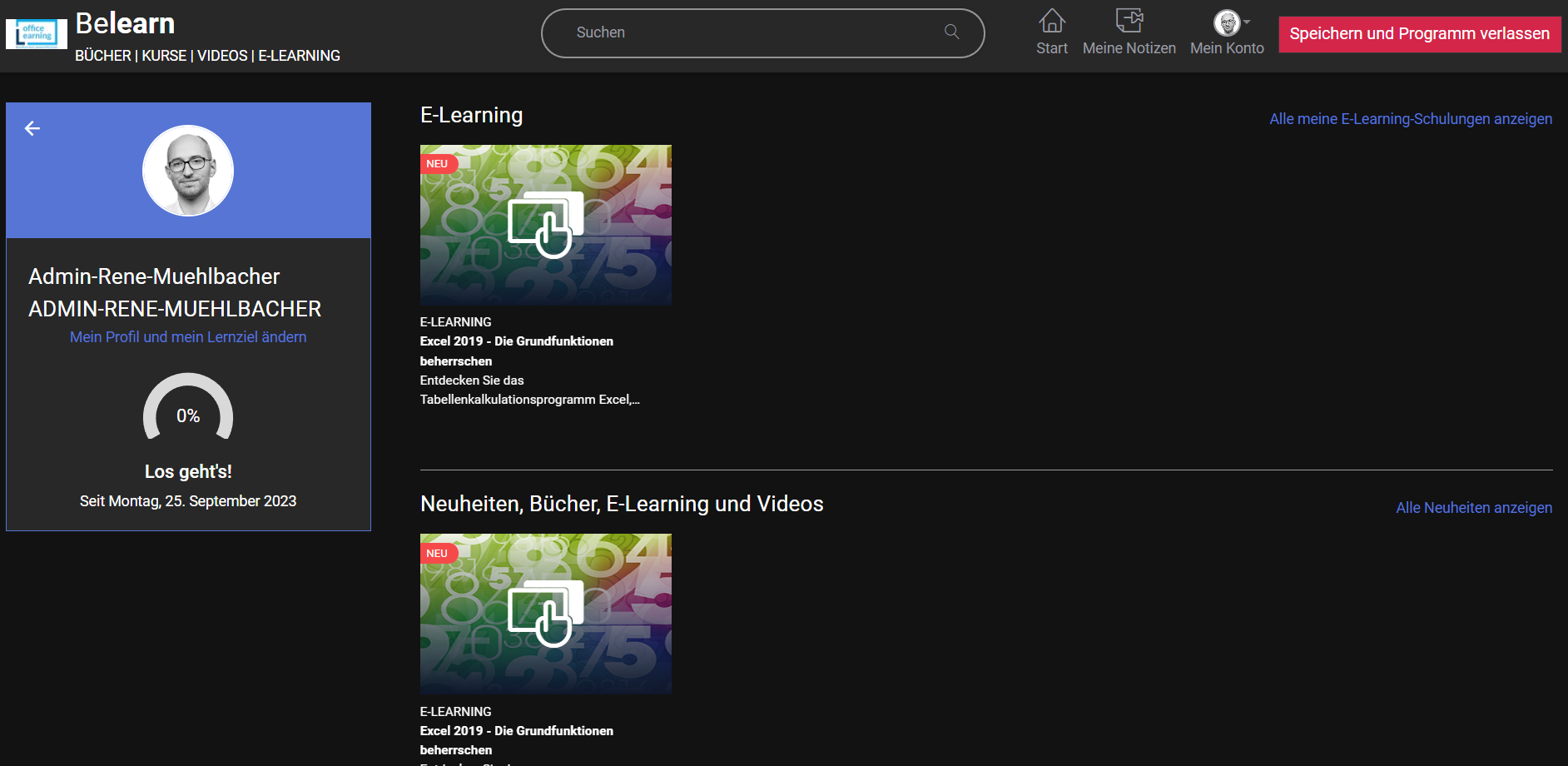This screenshot has height=766, width=1568.
Task: Open Alle meine E-Learning-Schulungen anzeigen link
Action: (1410, 119)
